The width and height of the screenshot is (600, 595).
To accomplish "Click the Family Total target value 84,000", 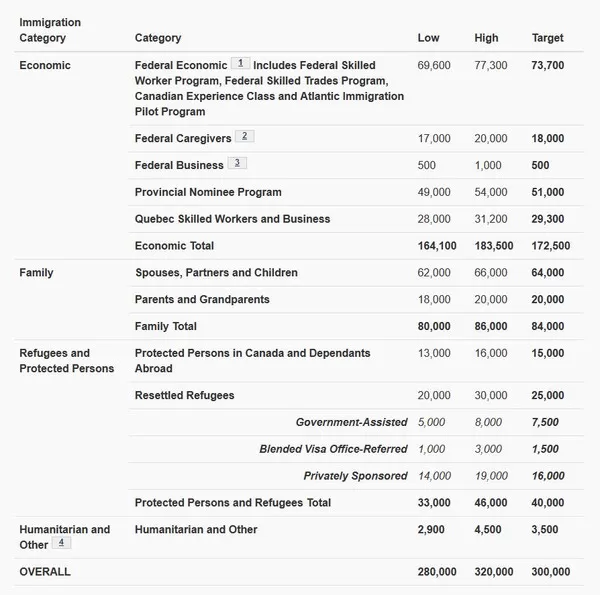I will coord(548,326).
